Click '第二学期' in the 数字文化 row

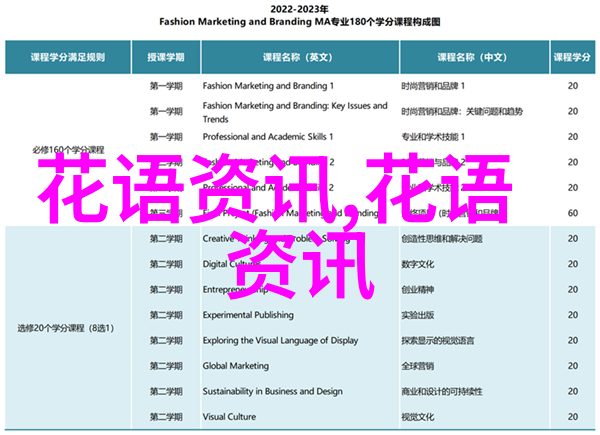pos(166,264)
